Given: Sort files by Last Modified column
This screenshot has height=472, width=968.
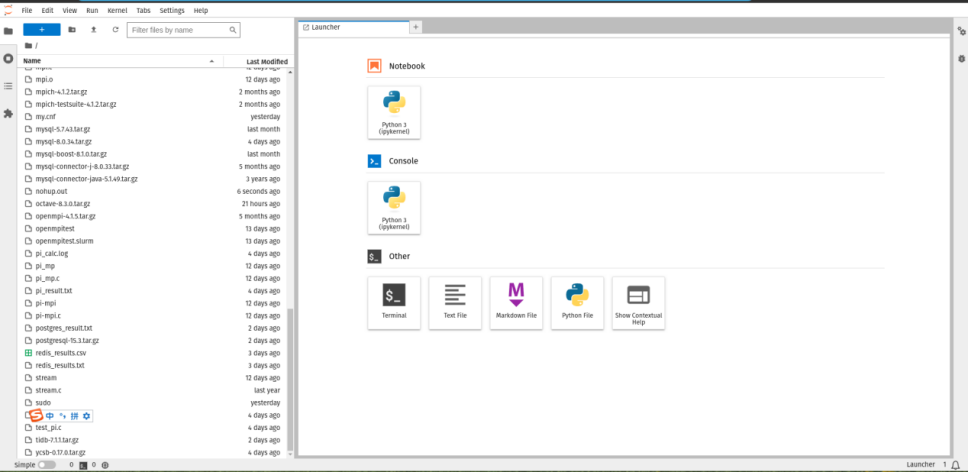Looking at the screenshot, I should [x=267, y=62].
